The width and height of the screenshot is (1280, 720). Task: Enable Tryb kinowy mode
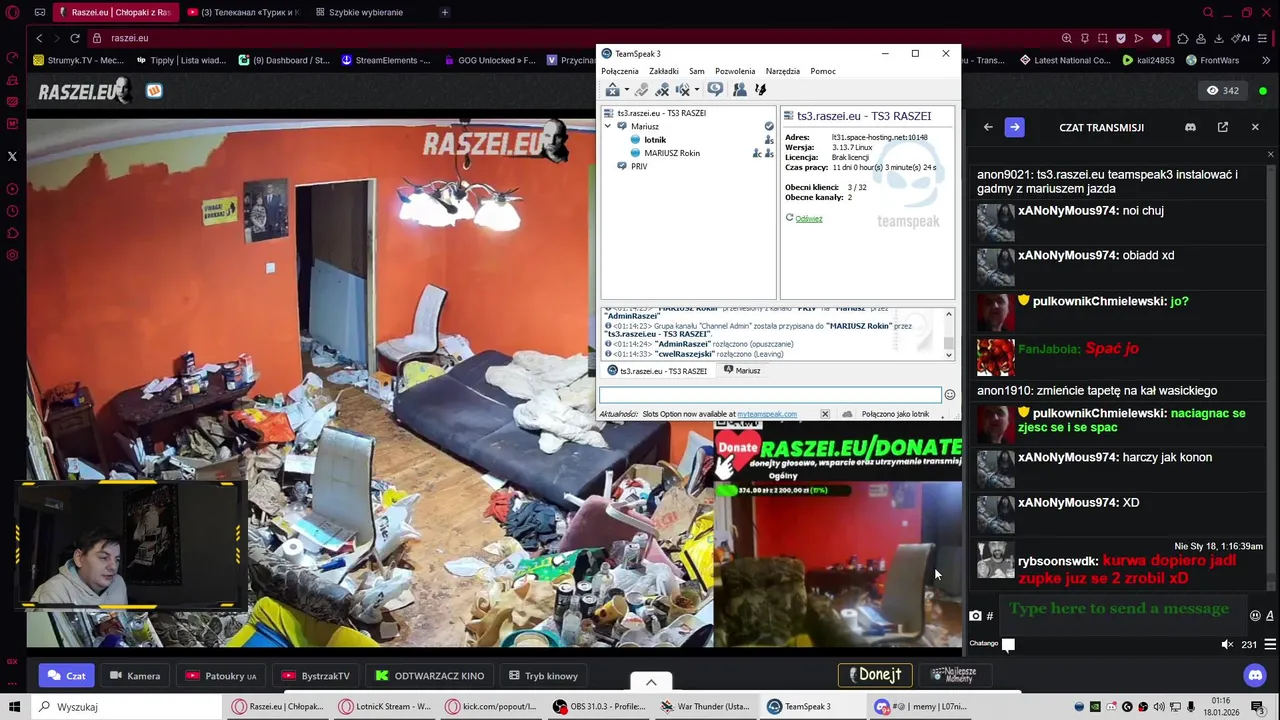pos(543,676)
